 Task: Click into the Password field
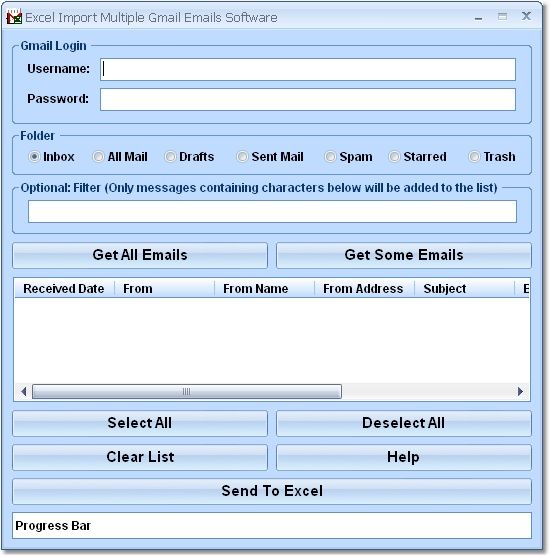[308, 99]
